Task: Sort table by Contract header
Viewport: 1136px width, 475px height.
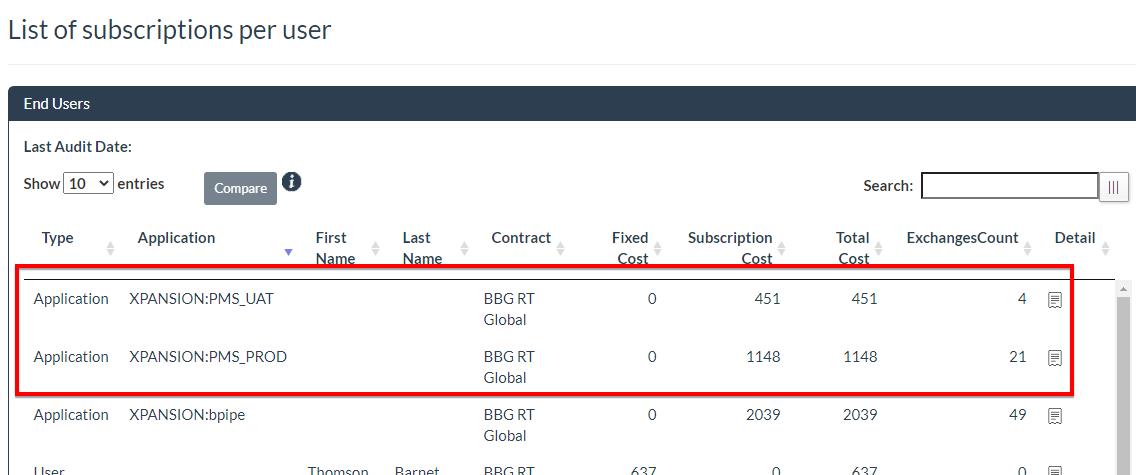Action: click(521, 238)
